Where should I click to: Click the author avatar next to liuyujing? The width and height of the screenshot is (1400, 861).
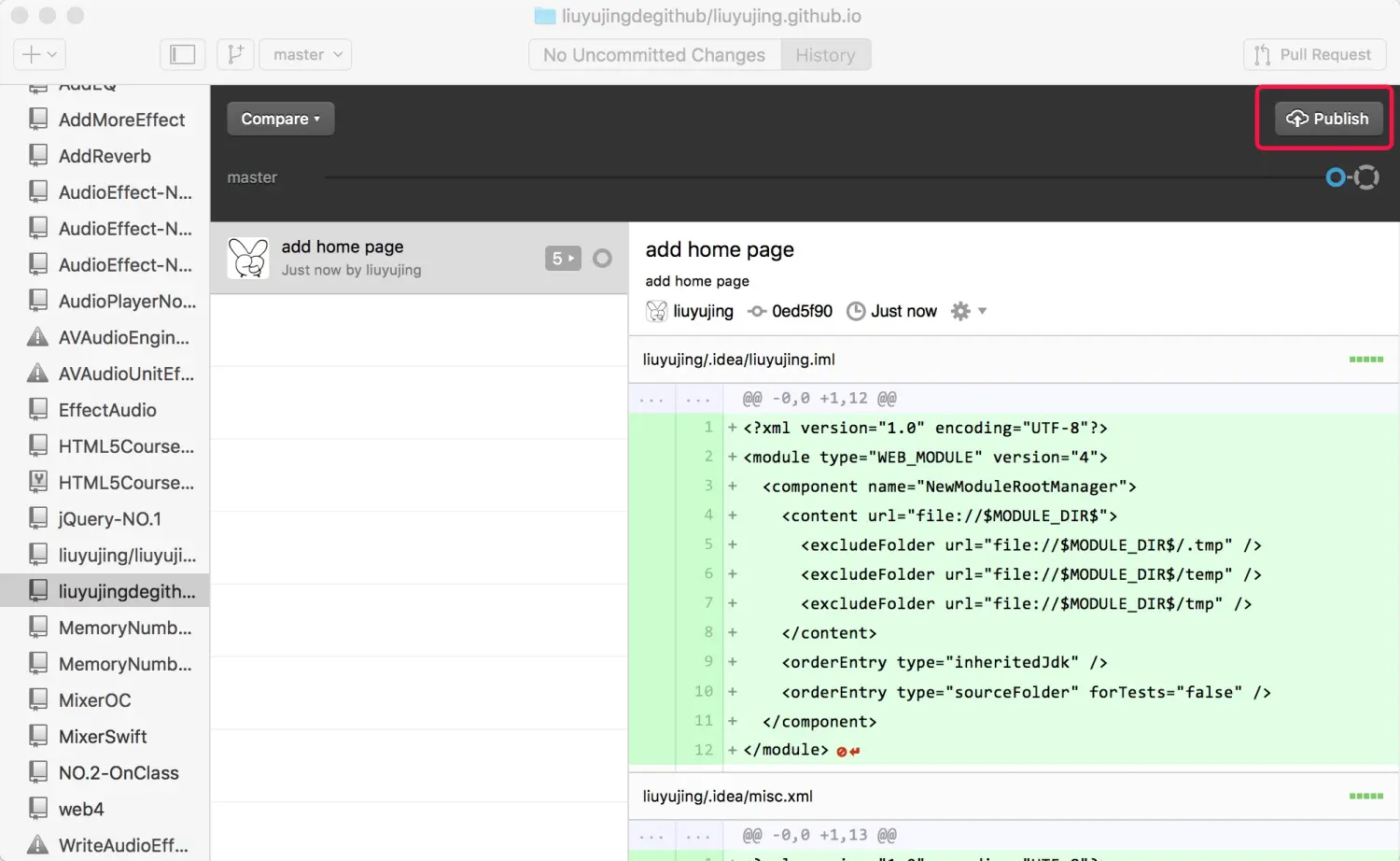point(657,311)
